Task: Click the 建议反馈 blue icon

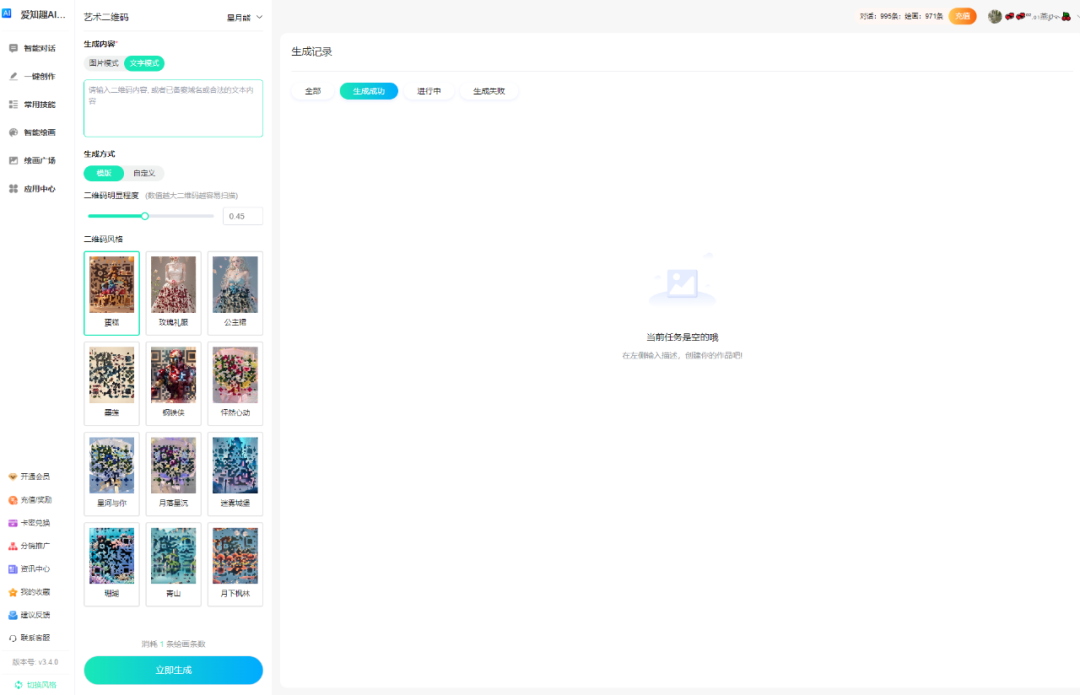Action: coord(12,615)
